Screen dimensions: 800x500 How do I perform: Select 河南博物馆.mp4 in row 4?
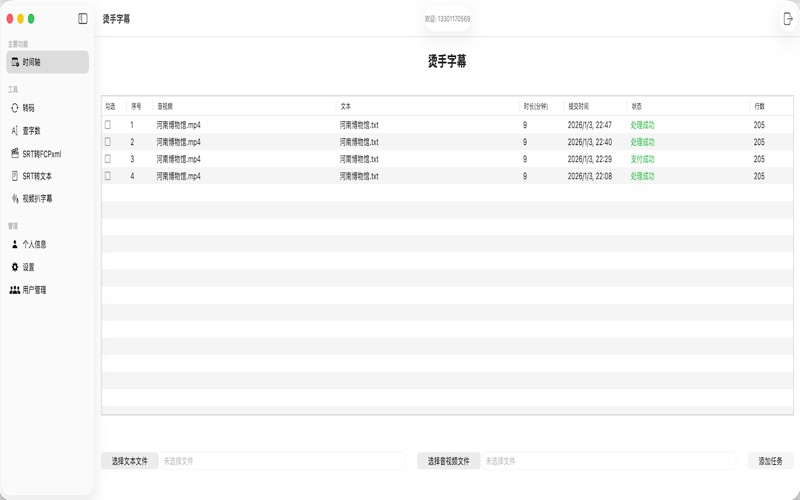tap(179, 176)
